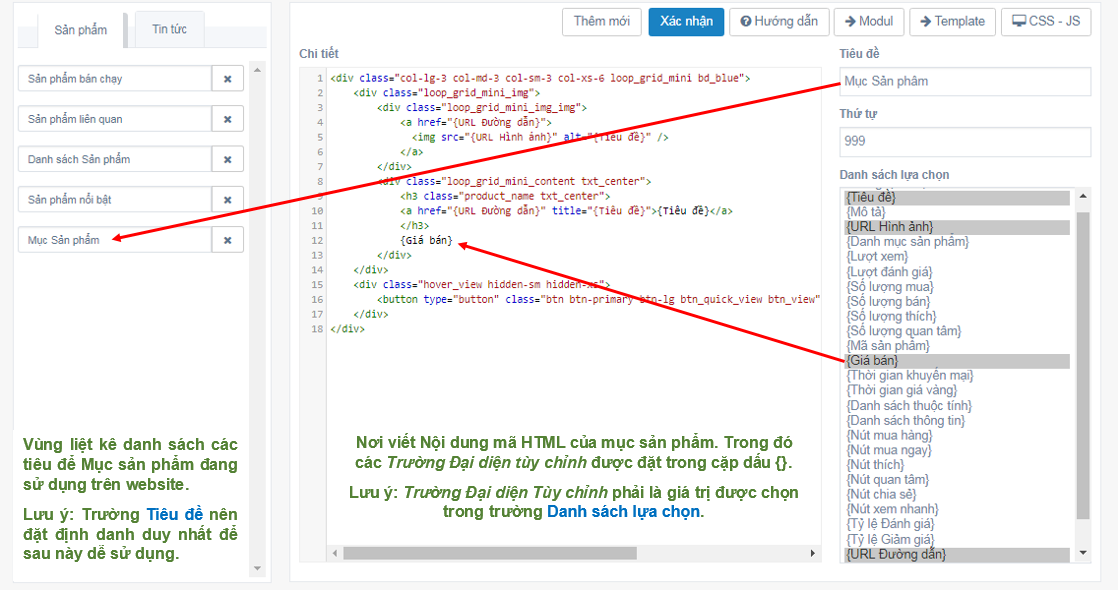The height and width of the screenshot is (590, 1118).
Task: Select {Nút mua ngay} option
Action: point(957,450)
